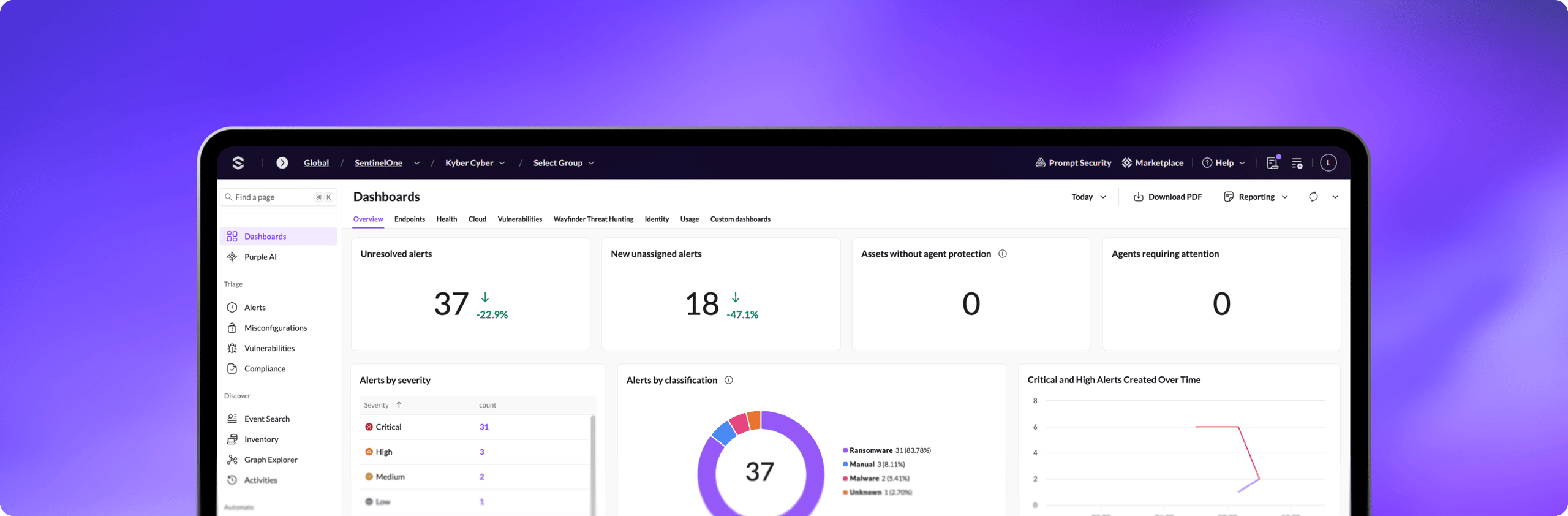This screenshot has height=516, width=1568.
Task: Open the Kyber Cyber site dropdown
Action: coord(475,163)
